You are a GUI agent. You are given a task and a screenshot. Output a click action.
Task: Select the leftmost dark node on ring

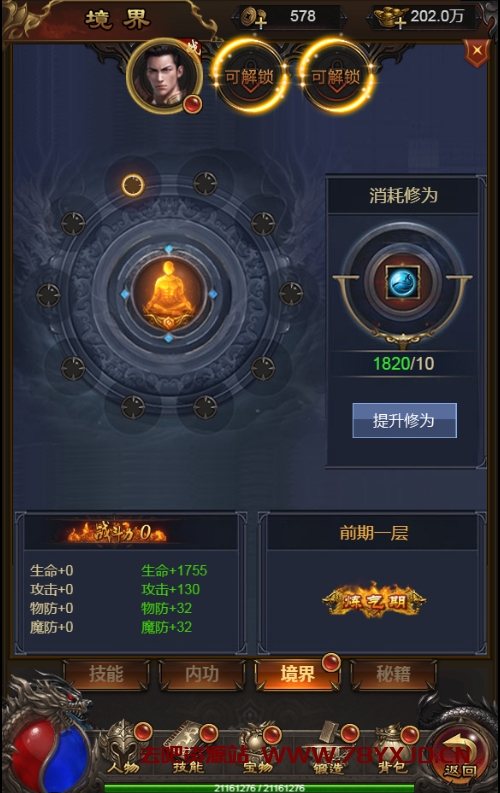tap(48, 295)
